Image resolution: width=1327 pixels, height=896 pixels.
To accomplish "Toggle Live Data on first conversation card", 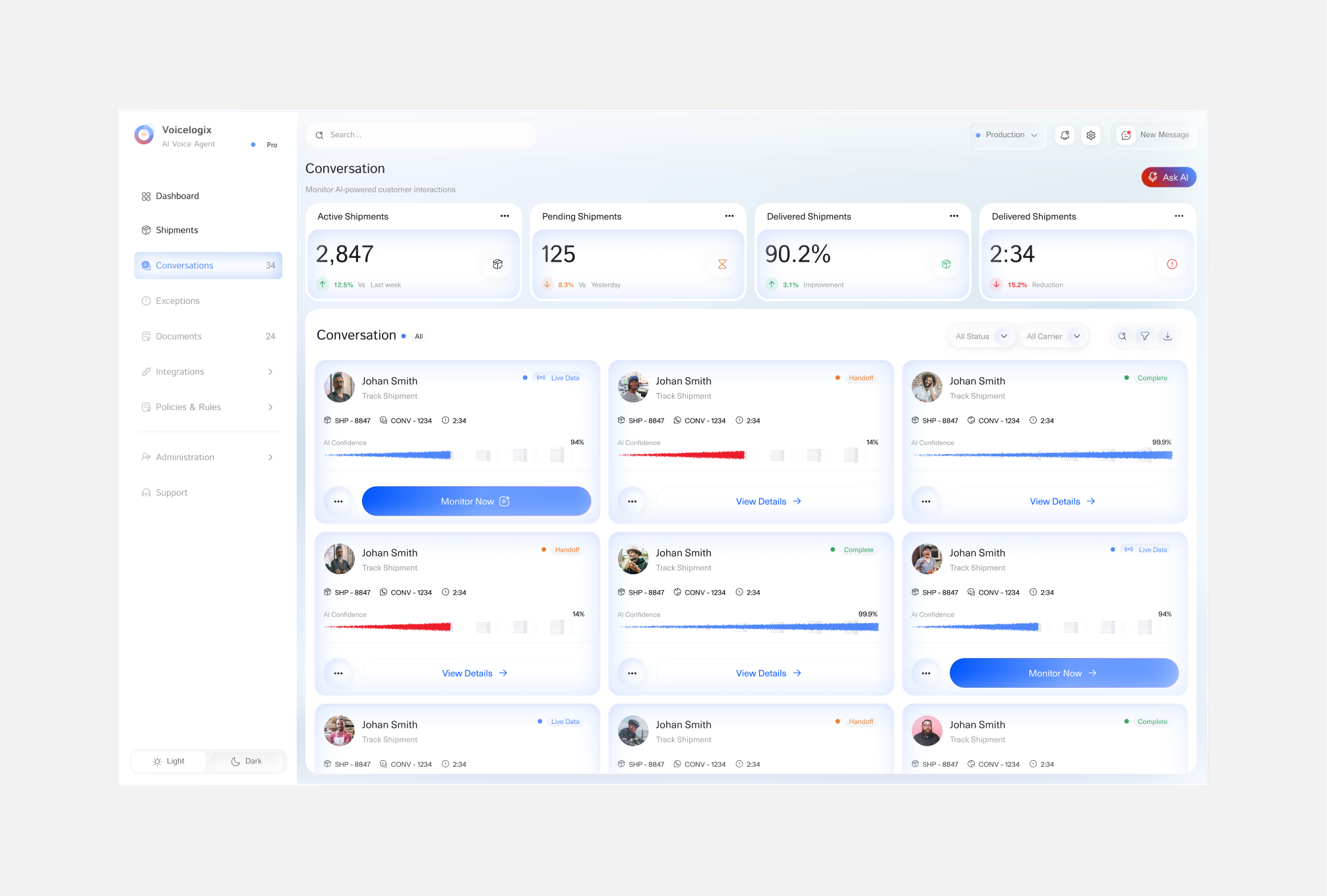I will 557,377.
